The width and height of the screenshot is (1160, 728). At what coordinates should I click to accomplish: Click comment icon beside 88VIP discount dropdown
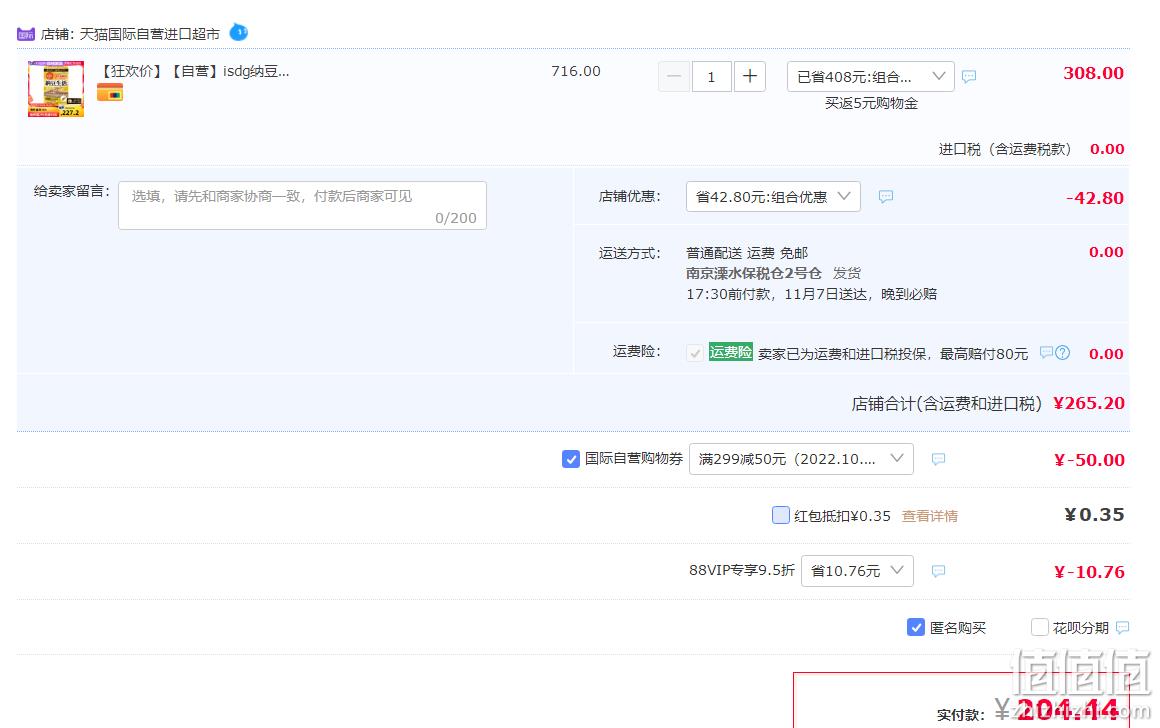[938, 571]
